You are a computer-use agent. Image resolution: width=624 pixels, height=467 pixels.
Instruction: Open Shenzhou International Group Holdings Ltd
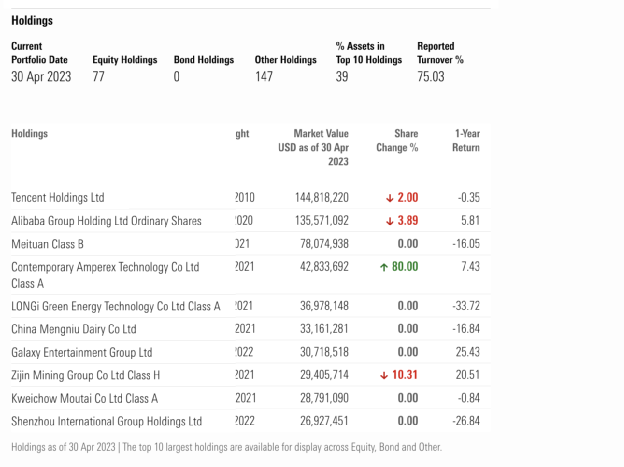tap(106, 421)
